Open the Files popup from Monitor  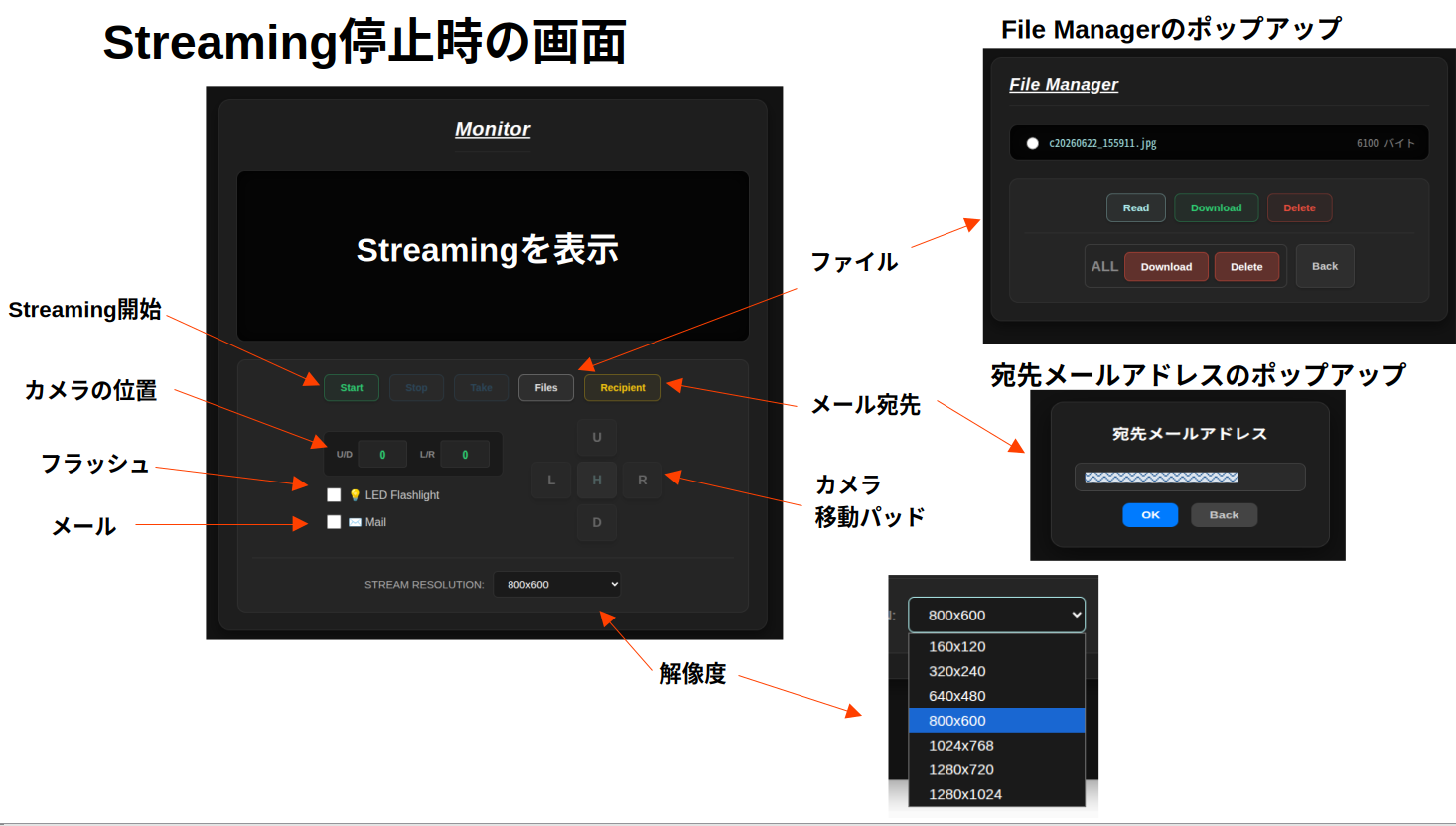546,388
